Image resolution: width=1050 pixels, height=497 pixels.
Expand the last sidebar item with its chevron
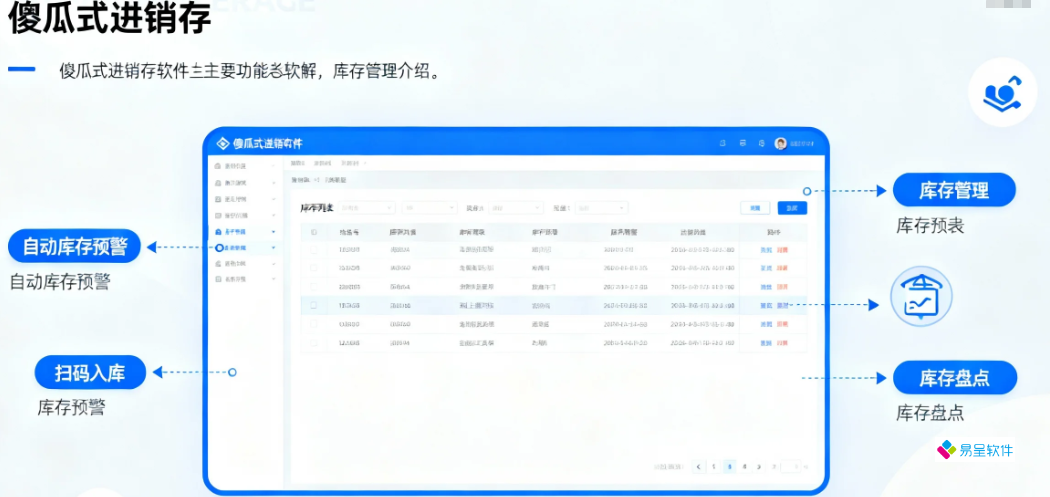click(273, 279)
